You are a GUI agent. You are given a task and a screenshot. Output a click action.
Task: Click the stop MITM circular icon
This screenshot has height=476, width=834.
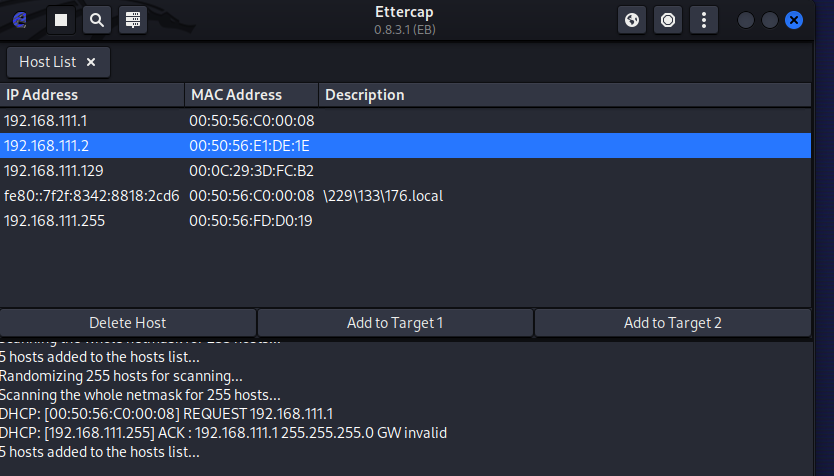point(668,20)
